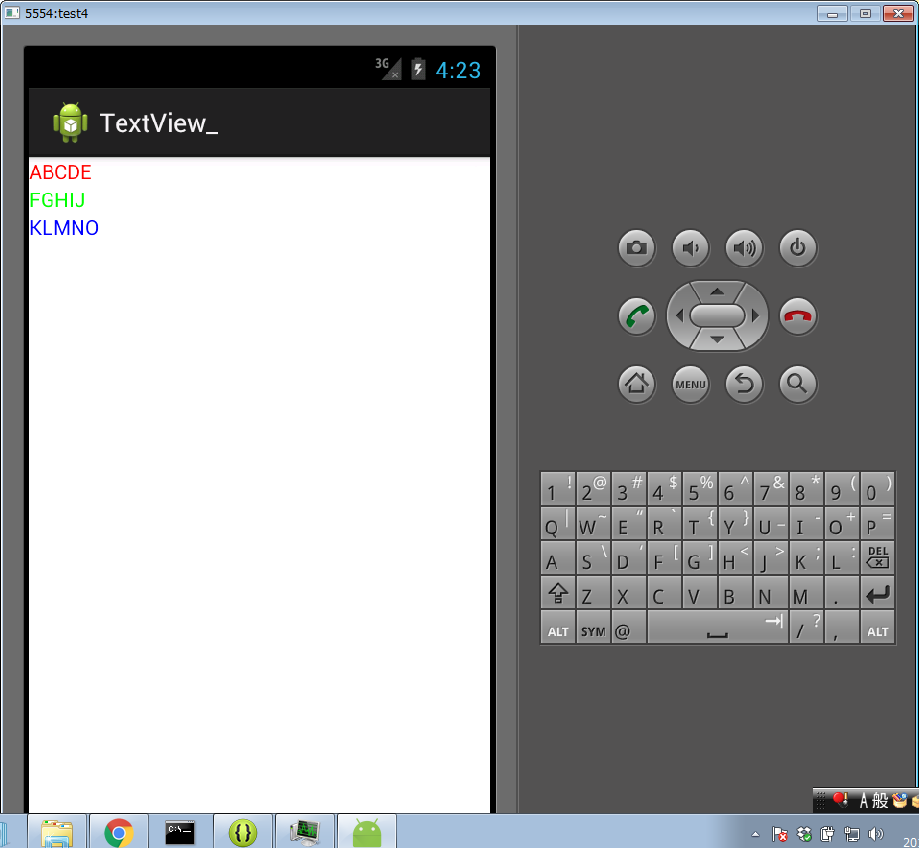Screen dimensions: 919x848
Task: Click the green call button
Action: [637, 316]
